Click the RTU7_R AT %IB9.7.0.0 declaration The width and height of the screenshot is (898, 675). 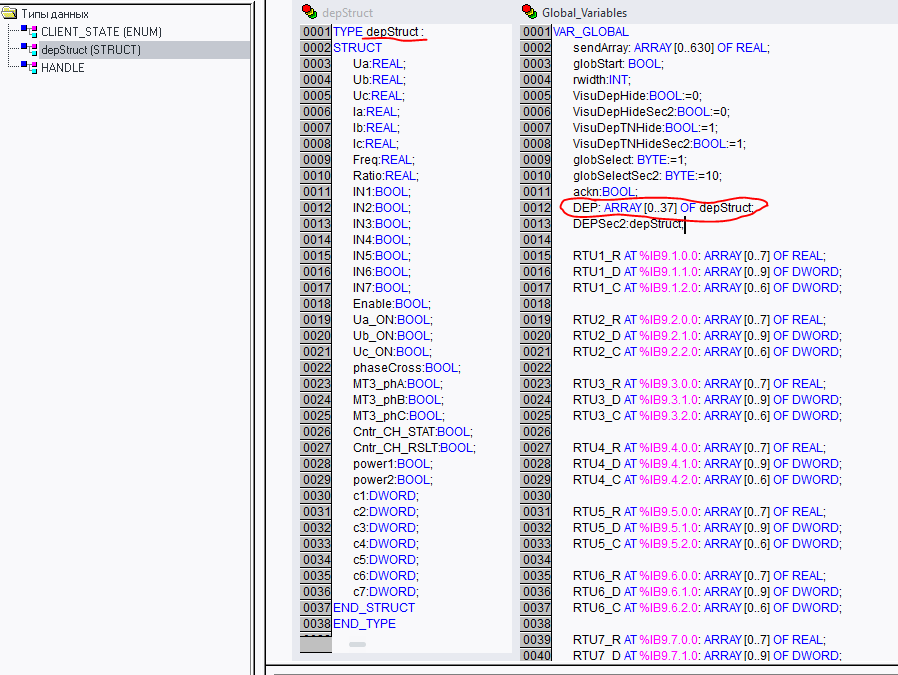[x=699, y=640]
